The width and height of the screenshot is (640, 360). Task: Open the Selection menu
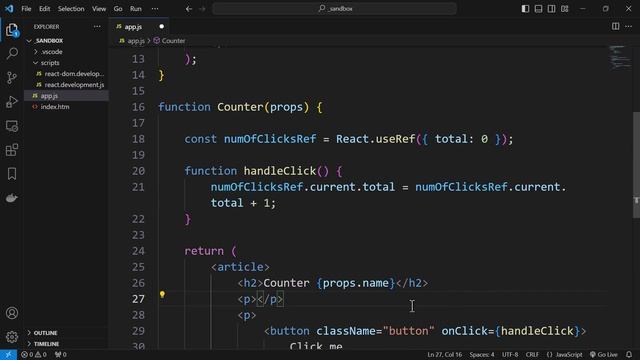71,9
